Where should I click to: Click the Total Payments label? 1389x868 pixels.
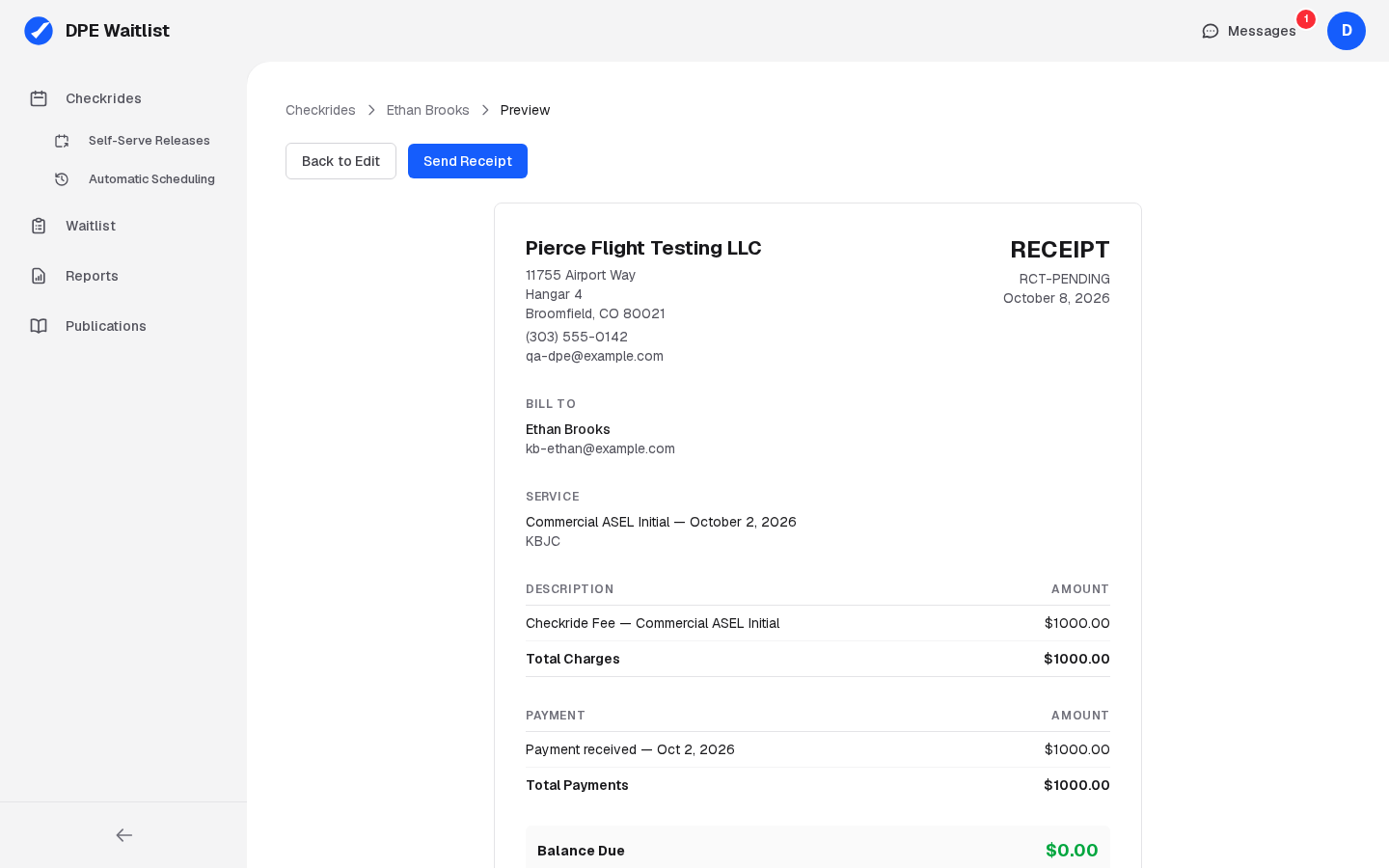point(577,785)
